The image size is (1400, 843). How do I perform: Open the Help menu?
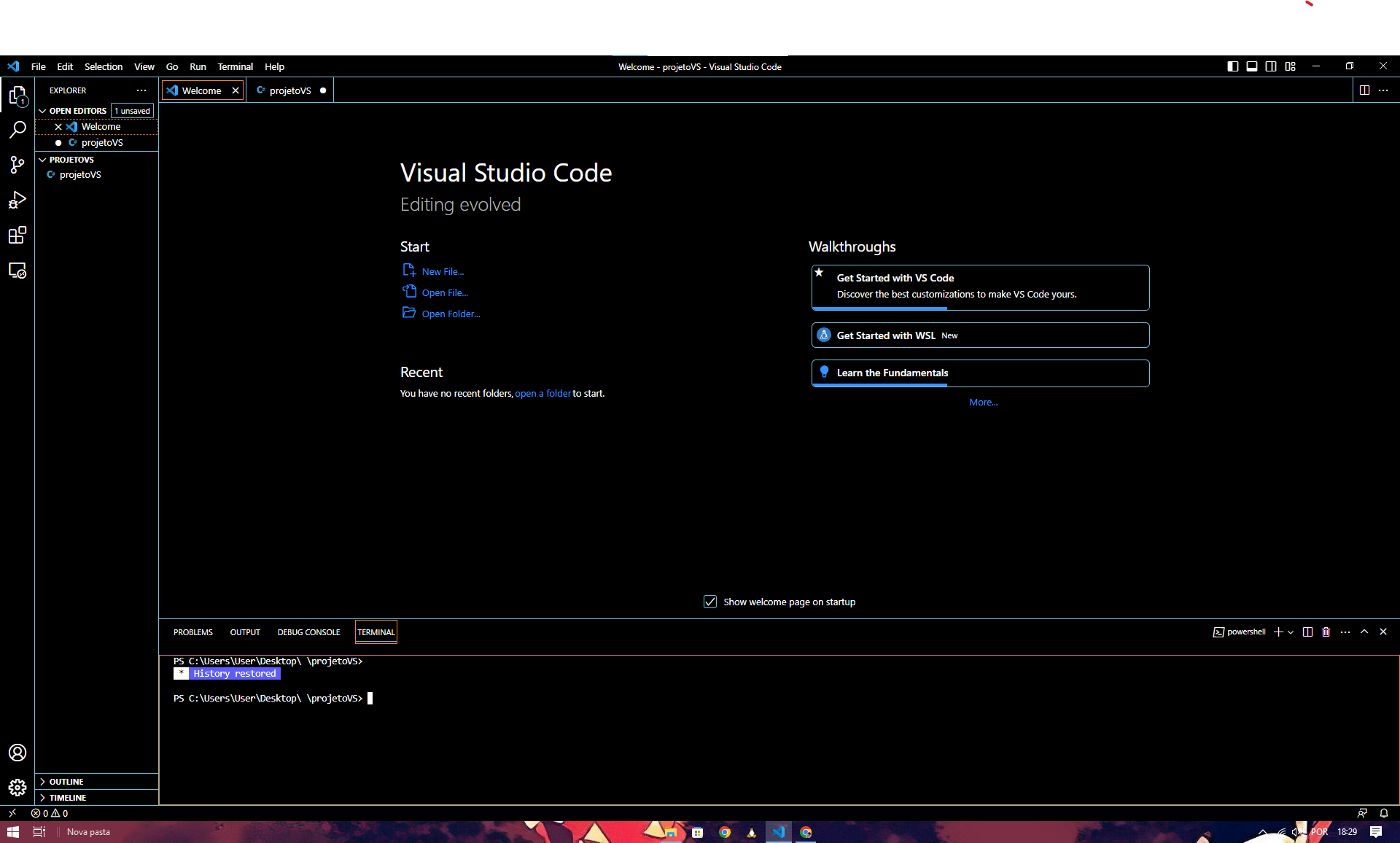pyautogui.click(x=274, y=66)
